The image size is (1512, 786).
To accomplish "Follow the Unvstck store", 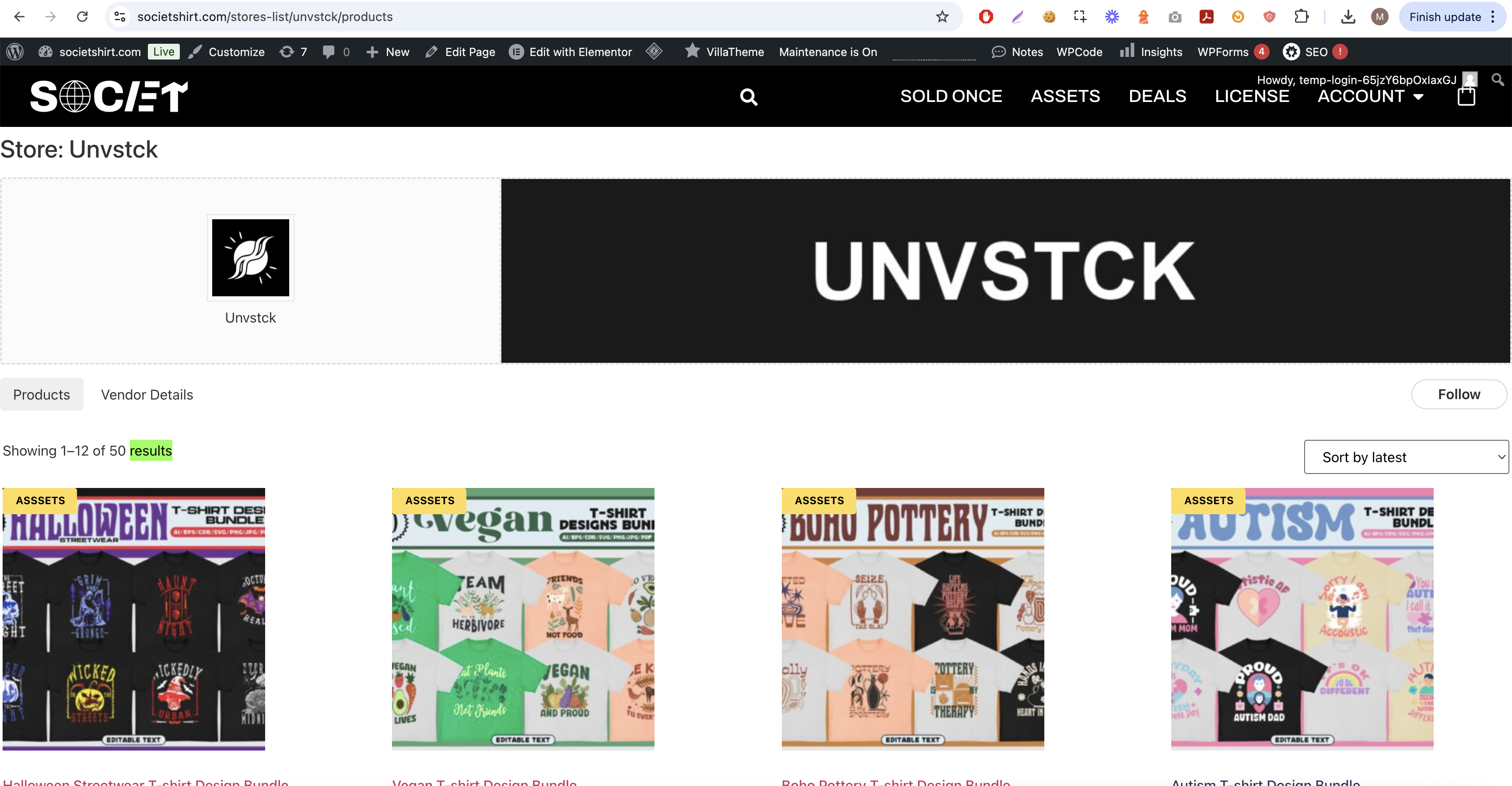I will 1459,394.
